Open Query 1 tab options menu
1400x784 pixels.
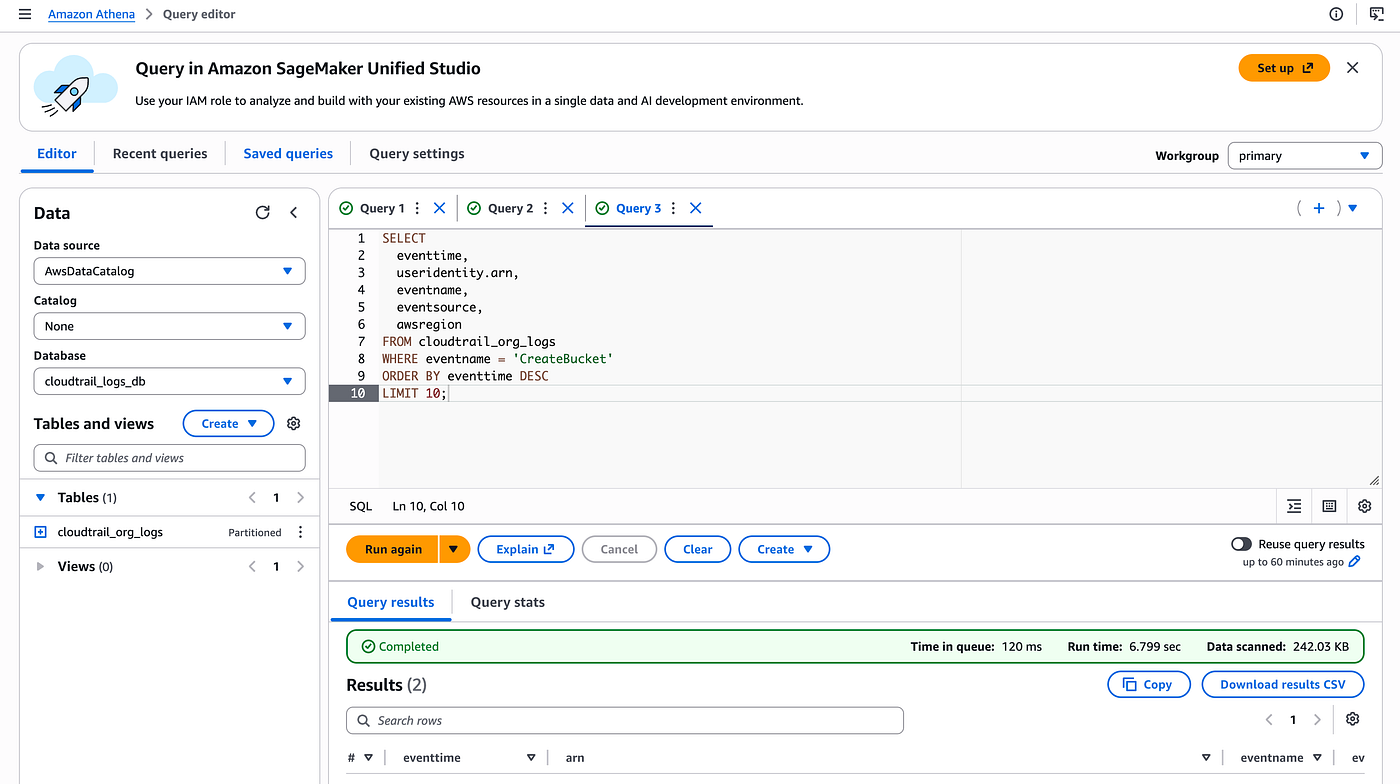(x=417, y=208)
